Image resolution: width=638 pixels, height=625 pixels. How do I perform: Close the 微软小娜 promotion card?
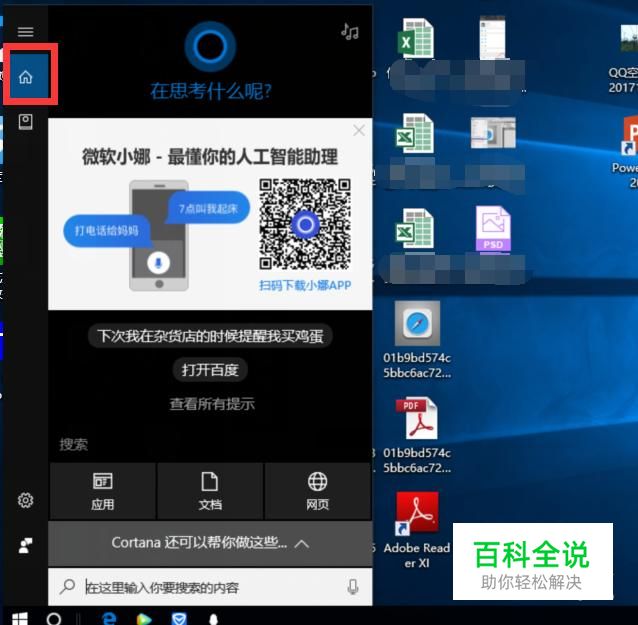(359, 131)
